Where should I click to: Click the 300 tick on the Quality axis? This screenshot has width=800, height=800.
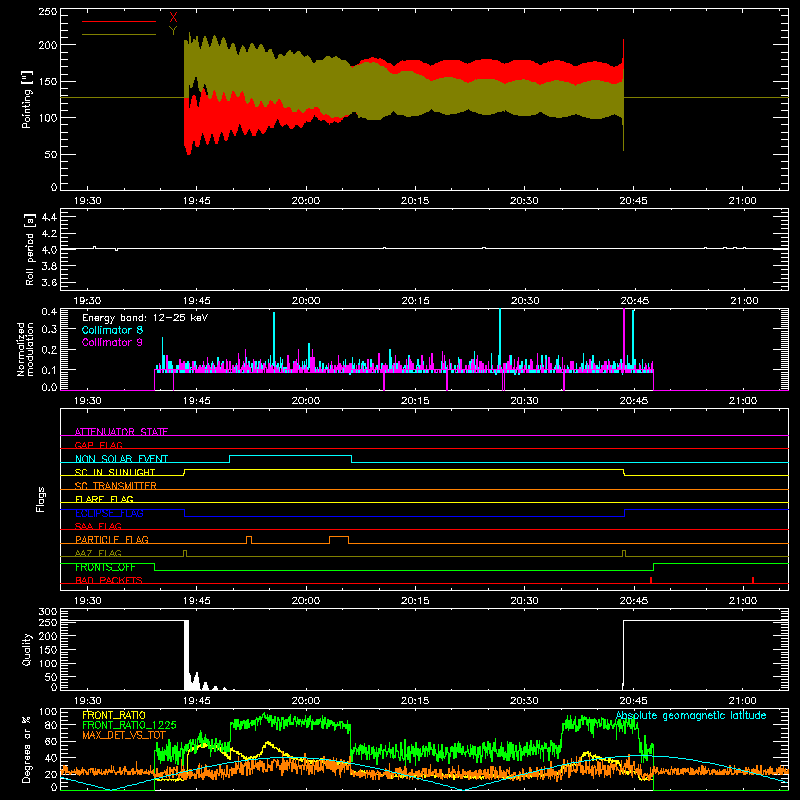click(48, 612)
